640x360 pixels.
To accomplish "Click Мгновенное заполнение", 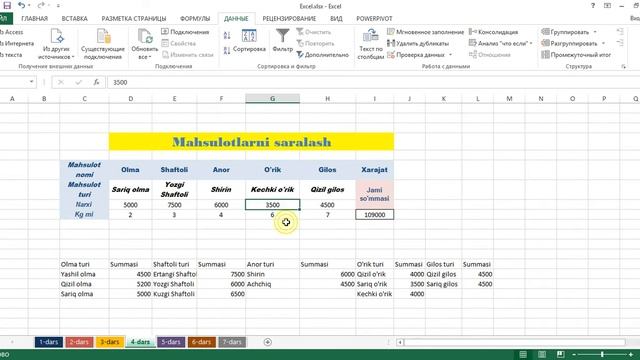I will (425, 32).
